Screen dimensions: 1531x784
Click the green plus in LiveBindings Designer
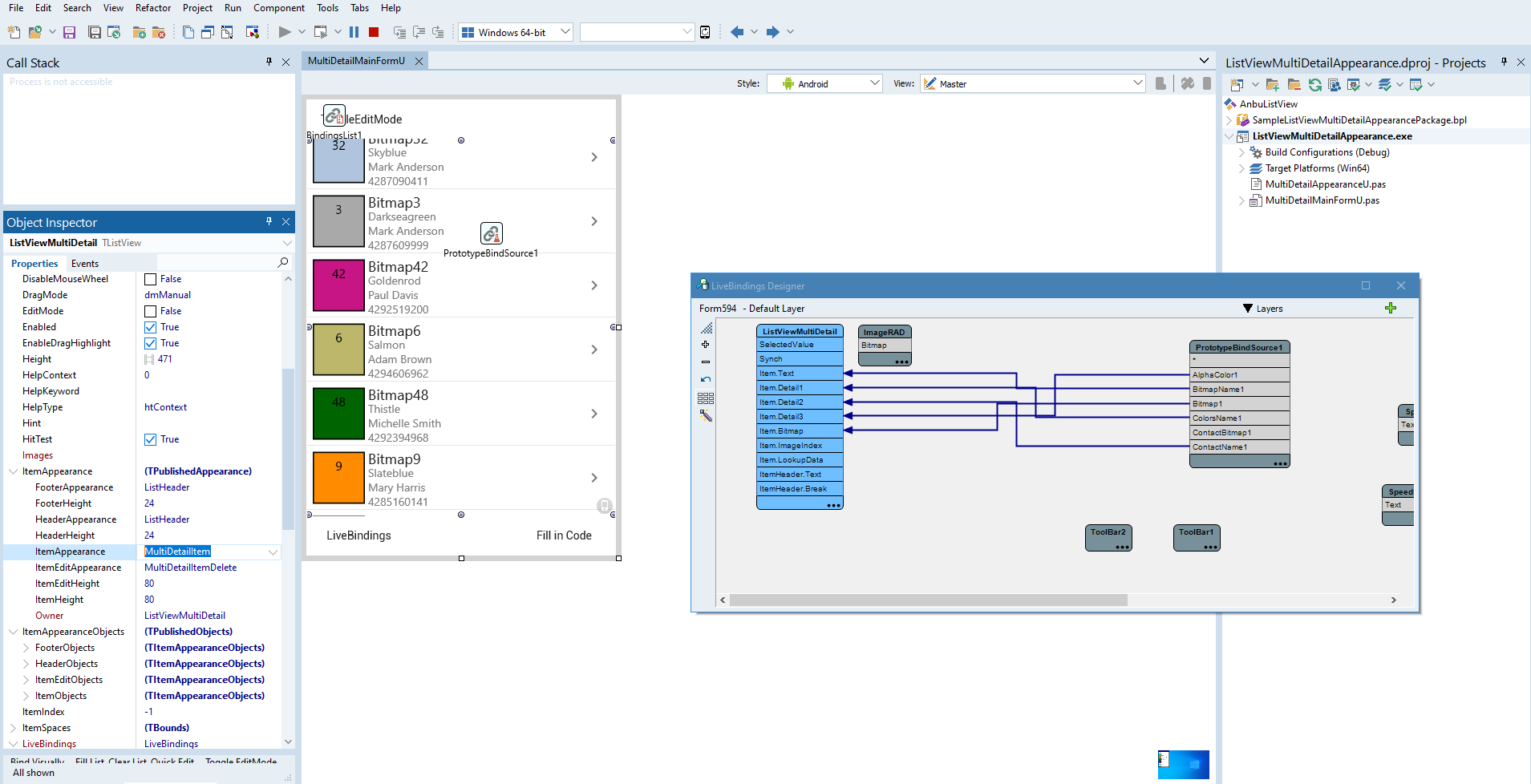click(1391, 308)
